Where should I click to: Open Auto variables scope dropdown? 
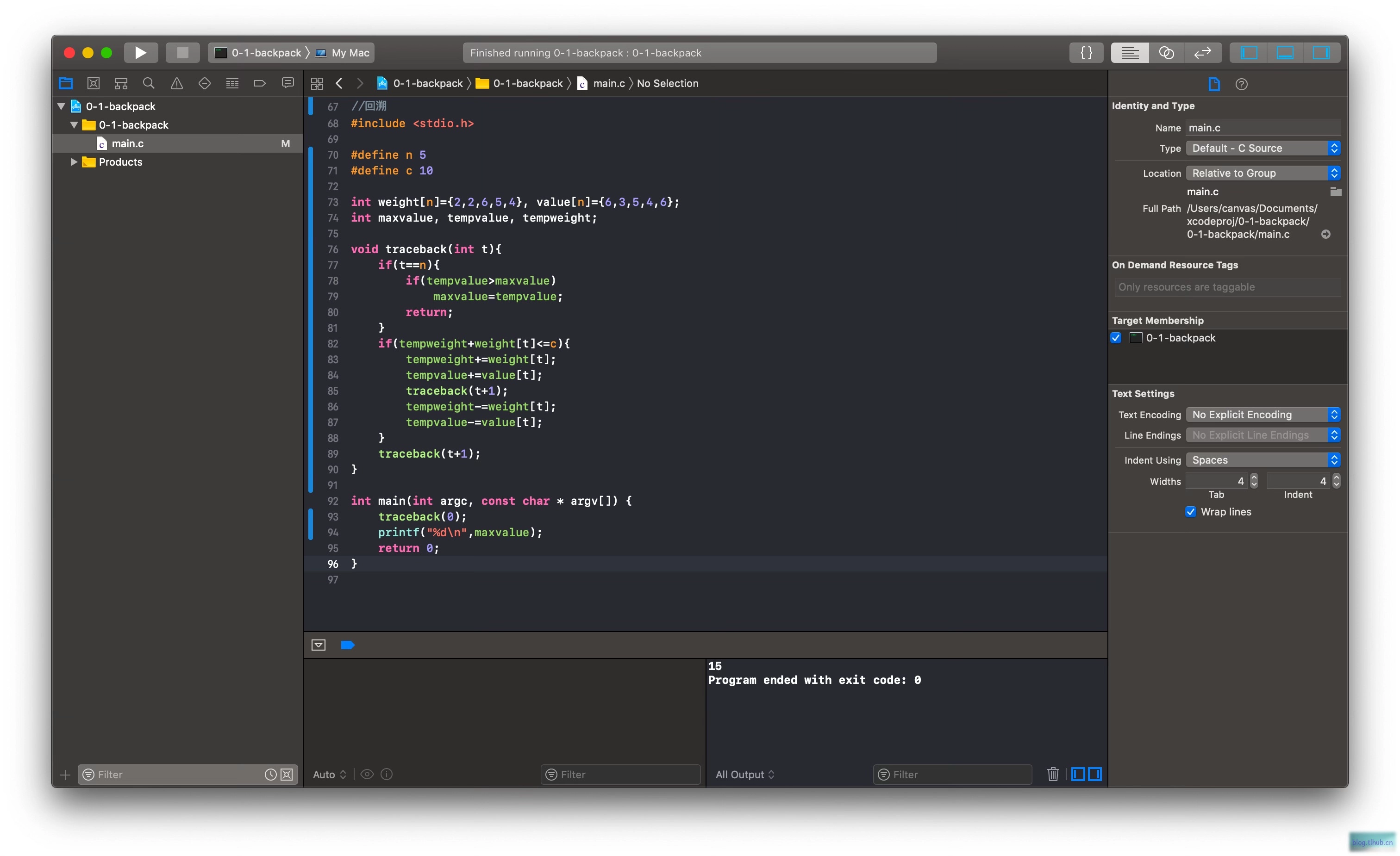coord(330,774)
